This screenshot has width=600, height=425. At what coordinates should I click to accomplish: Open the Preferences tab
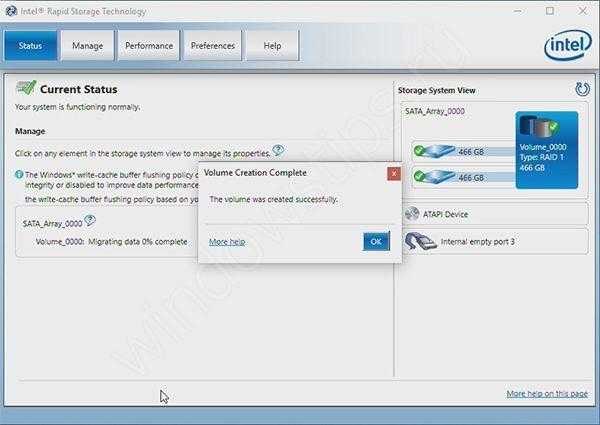coord(213,45)
